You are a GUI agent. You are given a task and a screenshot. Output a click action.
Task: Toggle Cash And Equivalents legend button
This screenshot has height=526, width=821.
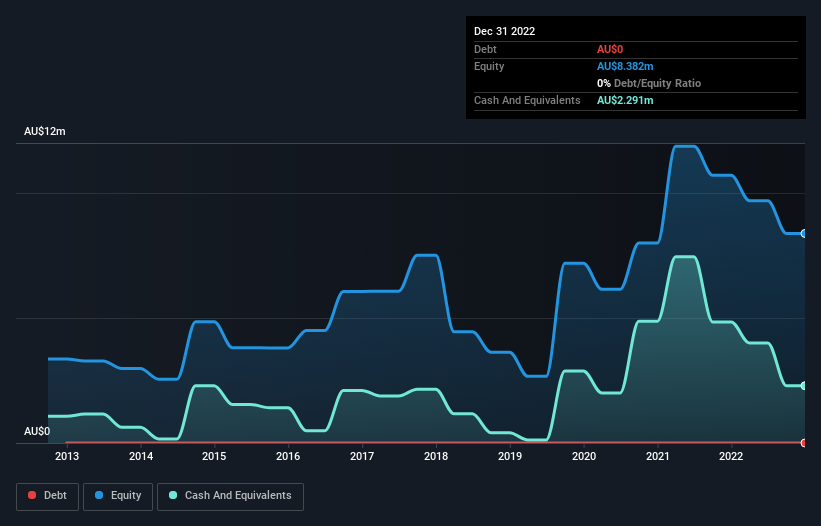230,496
